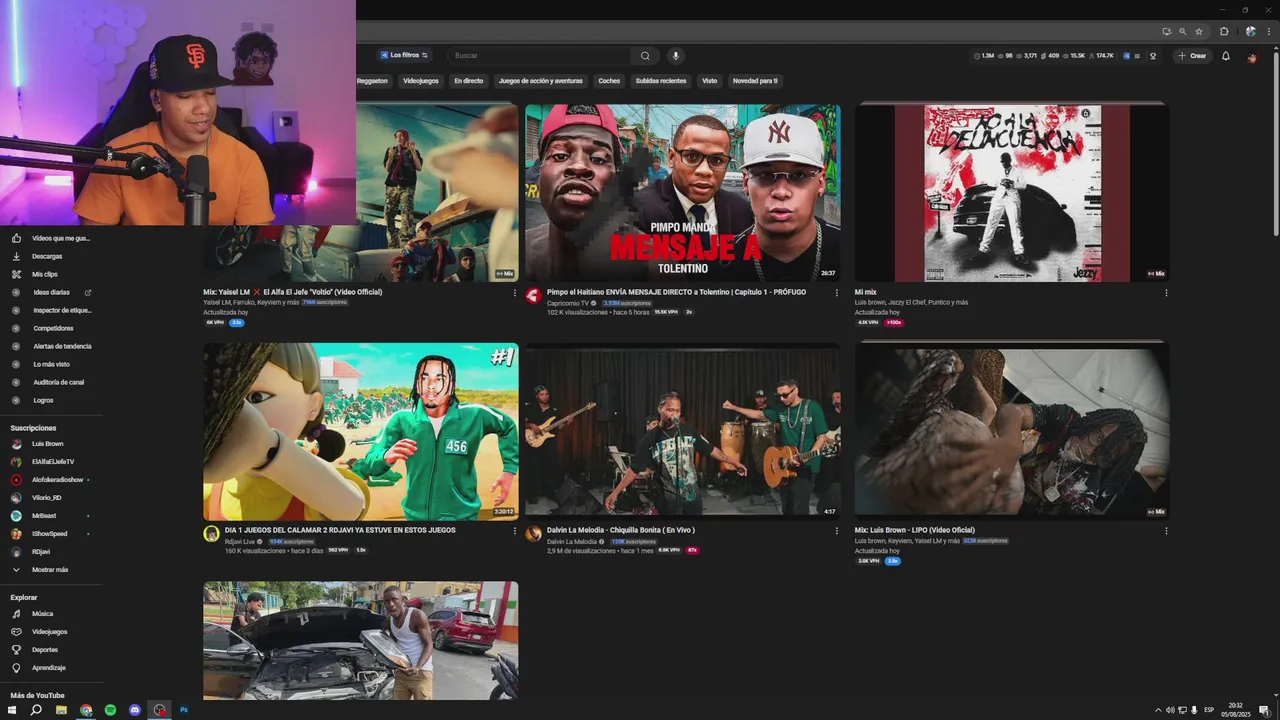This screenshot has width=1280, height=720.
Task: Select the Videojuegos filter chip
Action: tap(421, 81)
